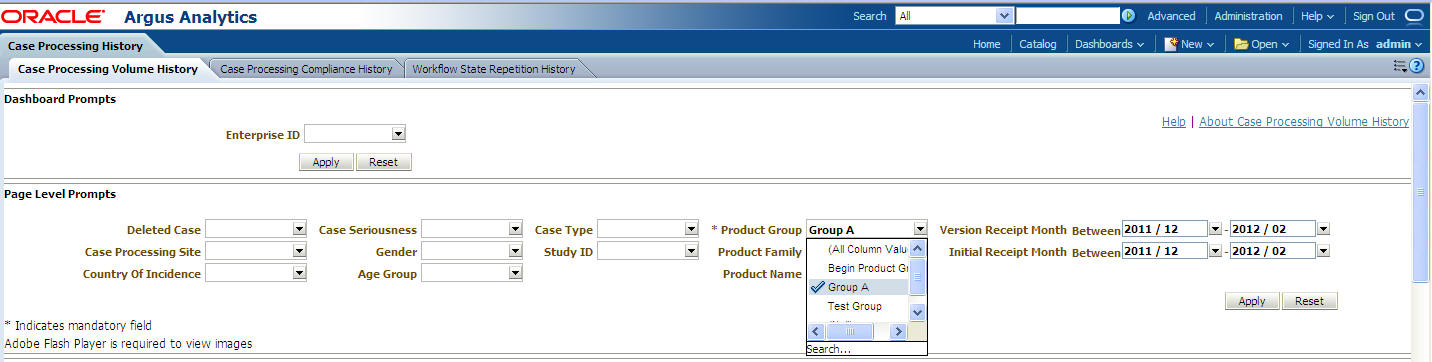Switch to Case Processing Compliance History tab
Viewport: 1432px width, 362px height.
[306, 69]
